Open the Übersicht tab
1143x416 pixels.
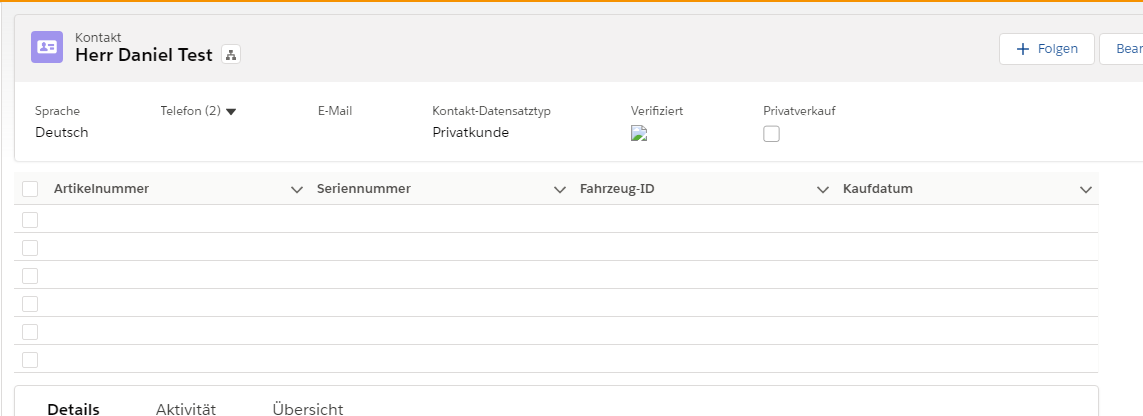point(307,408)
